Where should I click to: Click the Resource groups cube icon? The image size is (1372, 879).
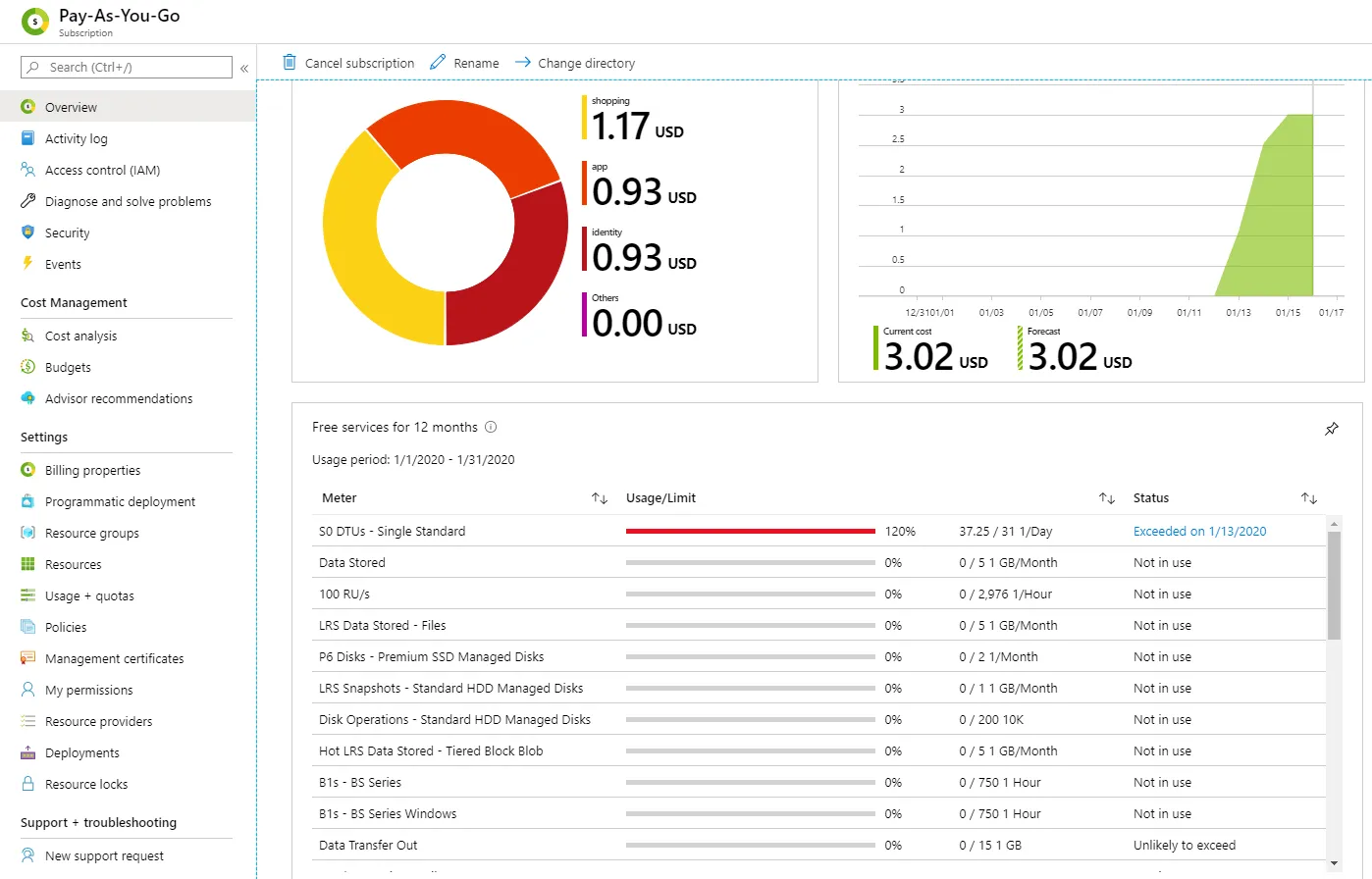27,533
